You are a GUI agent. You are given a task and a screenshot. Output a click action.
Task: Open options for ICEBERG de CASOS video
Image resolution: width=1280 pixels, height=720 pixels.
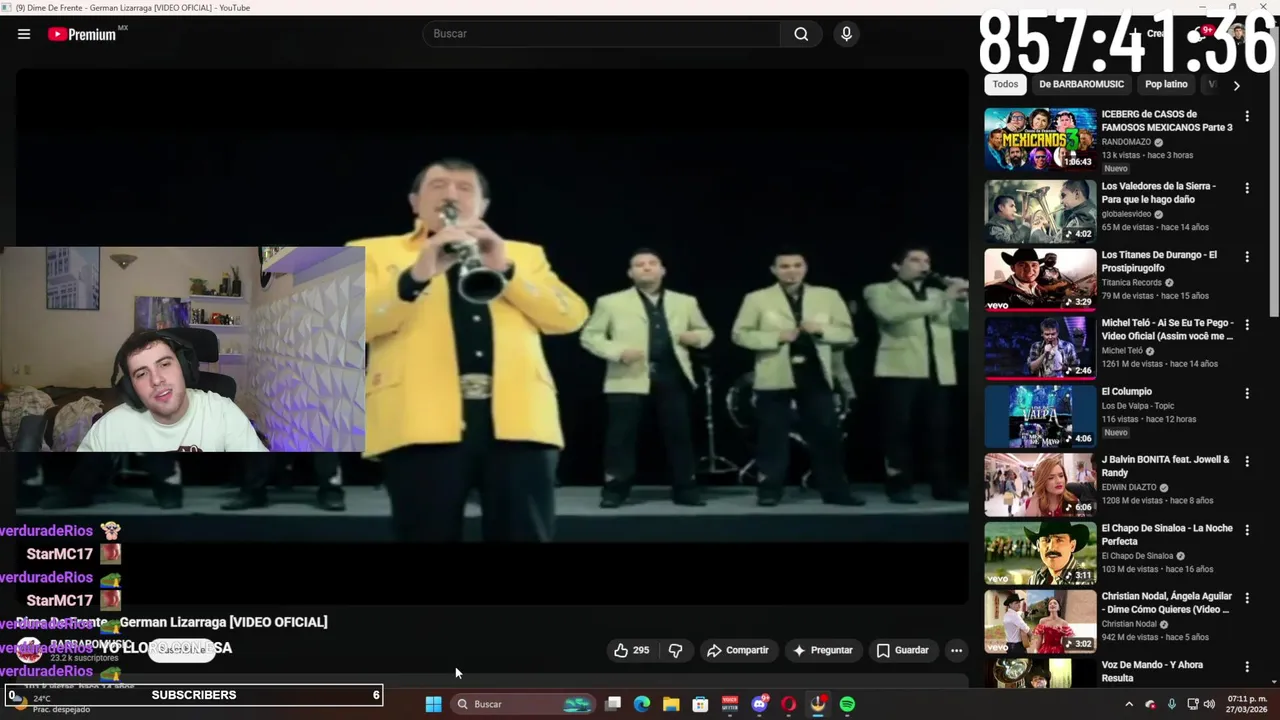point(1247,117)
